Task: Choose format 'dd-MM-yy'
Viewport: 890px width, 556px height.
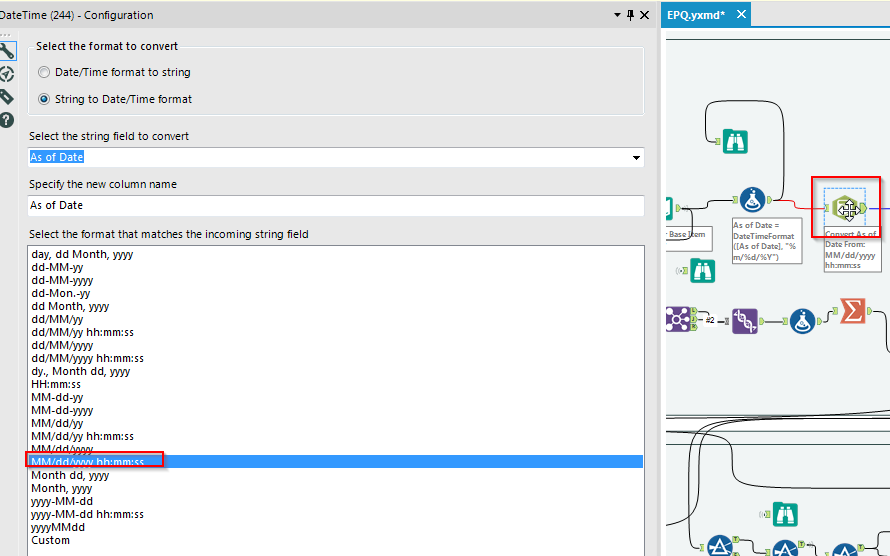Action: [x=57, y=267]
